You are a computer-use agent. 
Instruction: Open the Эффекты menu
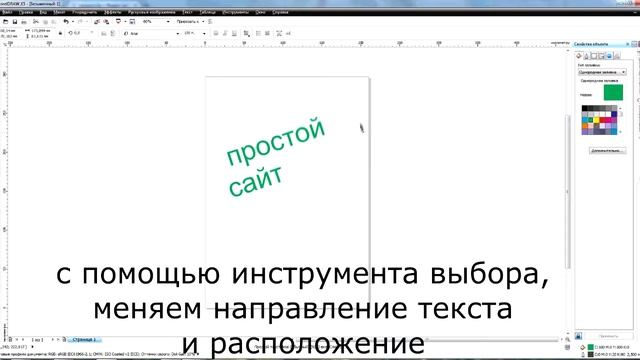tap(113, 12)
